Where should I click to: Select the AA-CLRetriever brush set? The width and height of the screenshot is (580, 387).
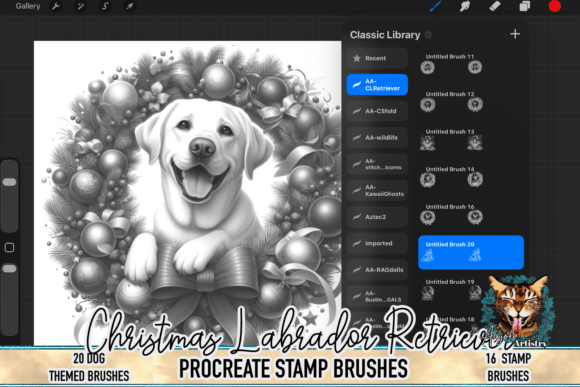(x=377, y=85)
